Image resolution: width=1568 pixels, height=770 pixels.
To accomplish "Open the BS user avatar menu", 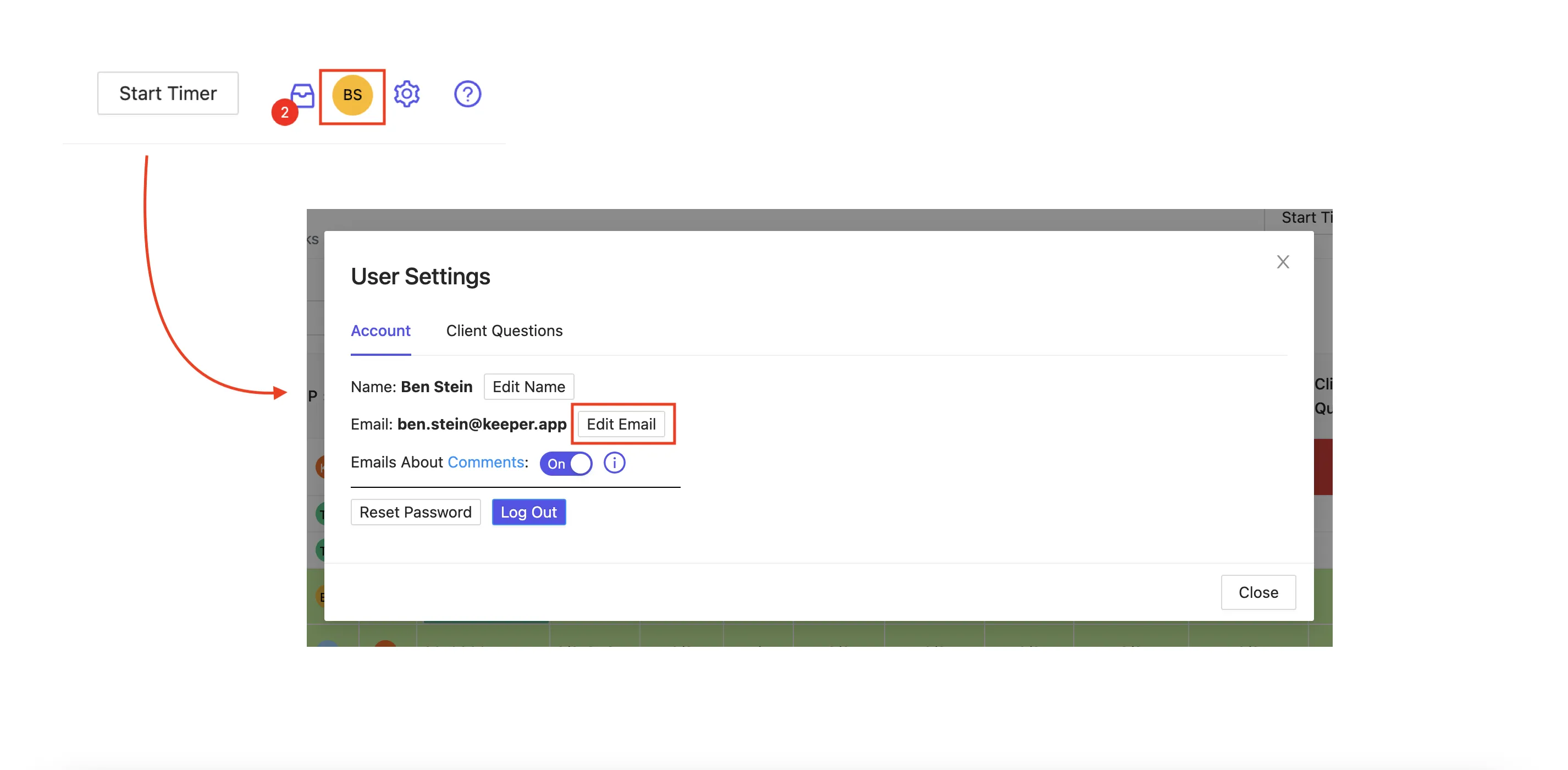I will point(352,95).
